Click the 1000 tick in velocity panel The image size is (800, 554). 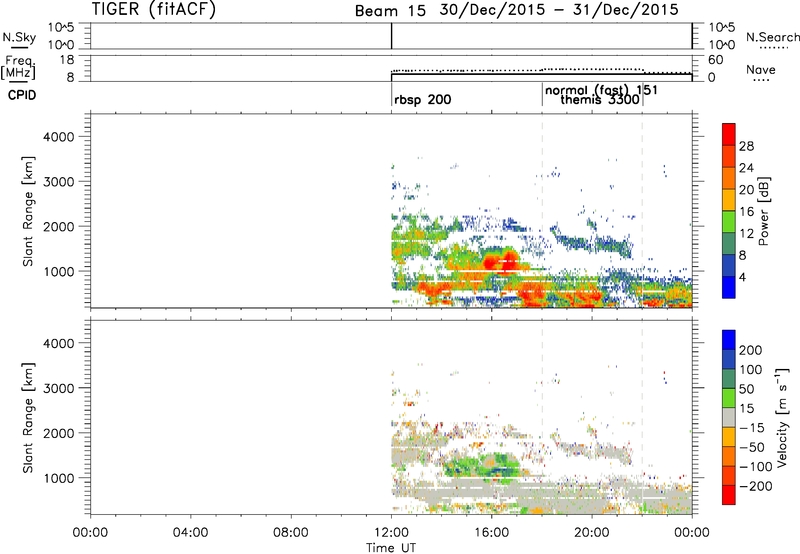[x=58, y=478]
